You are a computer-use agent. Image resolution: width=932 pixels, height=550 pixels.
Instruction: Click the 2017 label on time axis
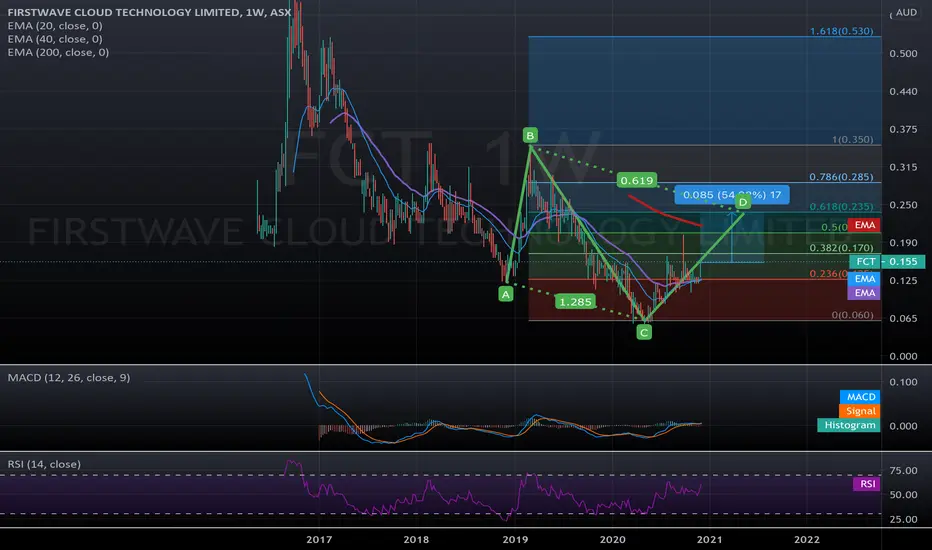319,540
